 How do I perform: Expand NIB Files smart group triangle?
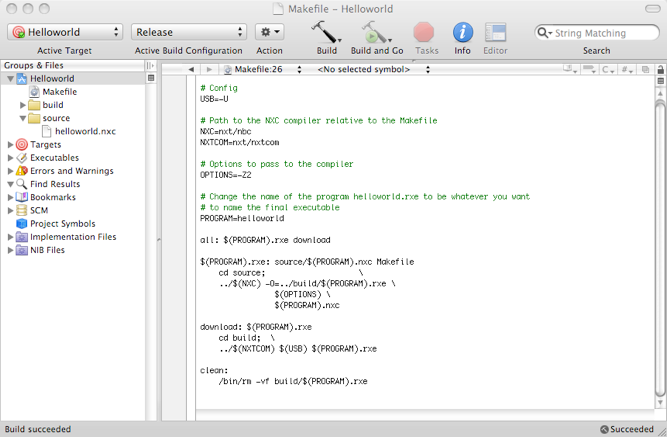[x=11, y=250]
